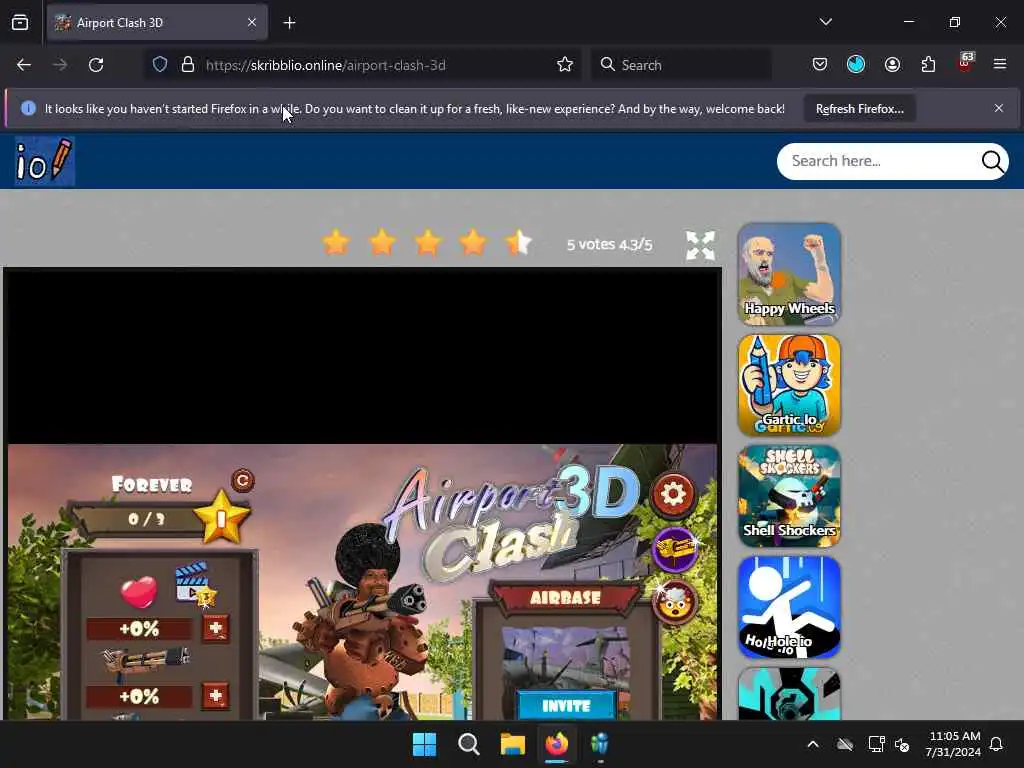Image resolution: width=1024 pixels, height=768 pixels.
Task: Add health with the upper plus button
Action: 216,628
